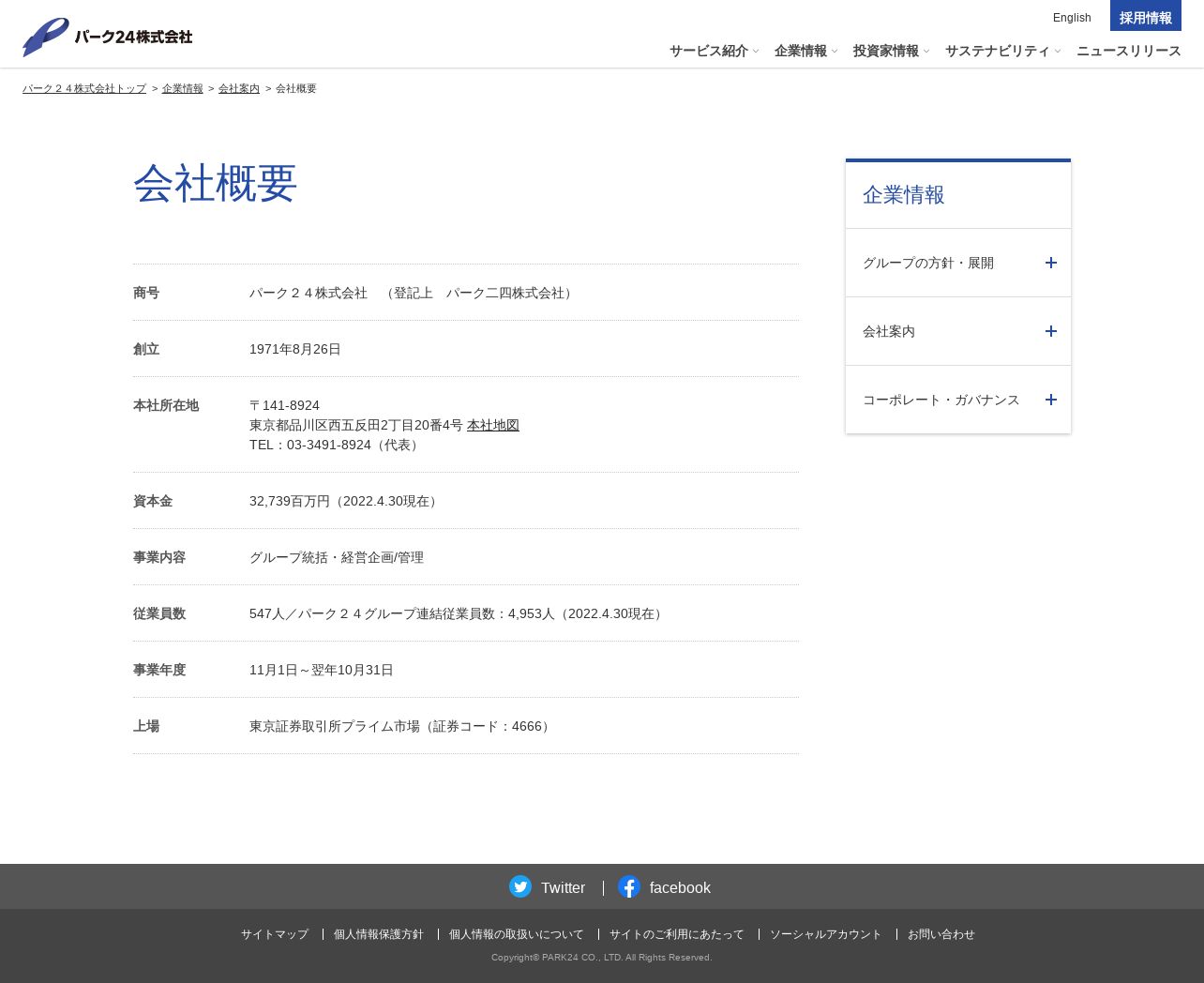Follow the パーク24株式会社トップ breadcrumb link

(84, 88)
